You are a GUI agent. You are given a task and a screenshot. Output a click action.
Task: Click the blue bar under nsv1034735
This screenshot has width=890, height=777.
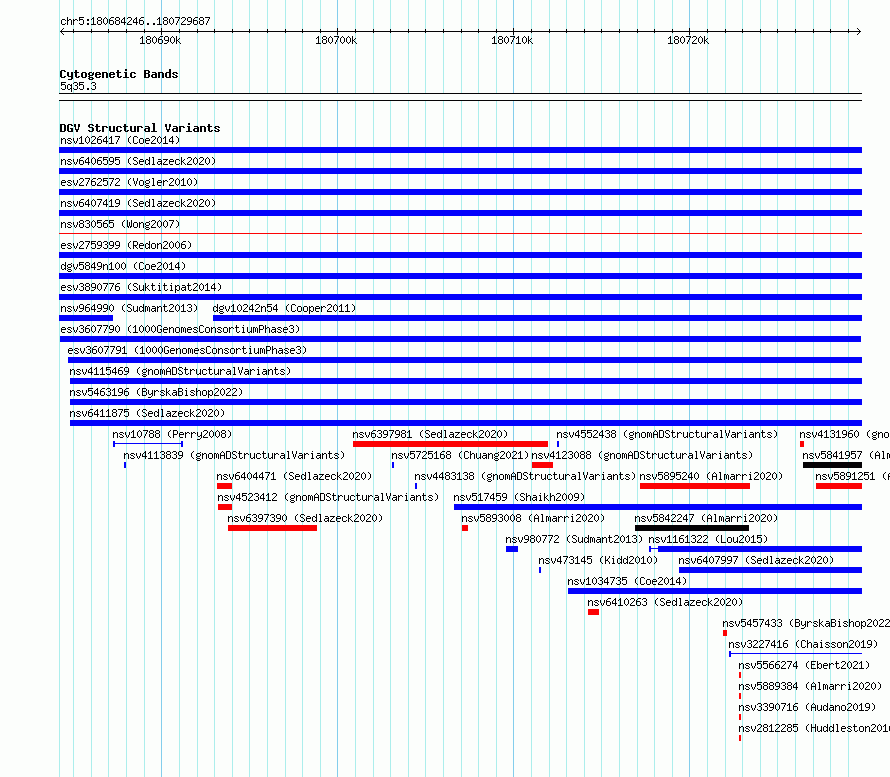(715, 591)
